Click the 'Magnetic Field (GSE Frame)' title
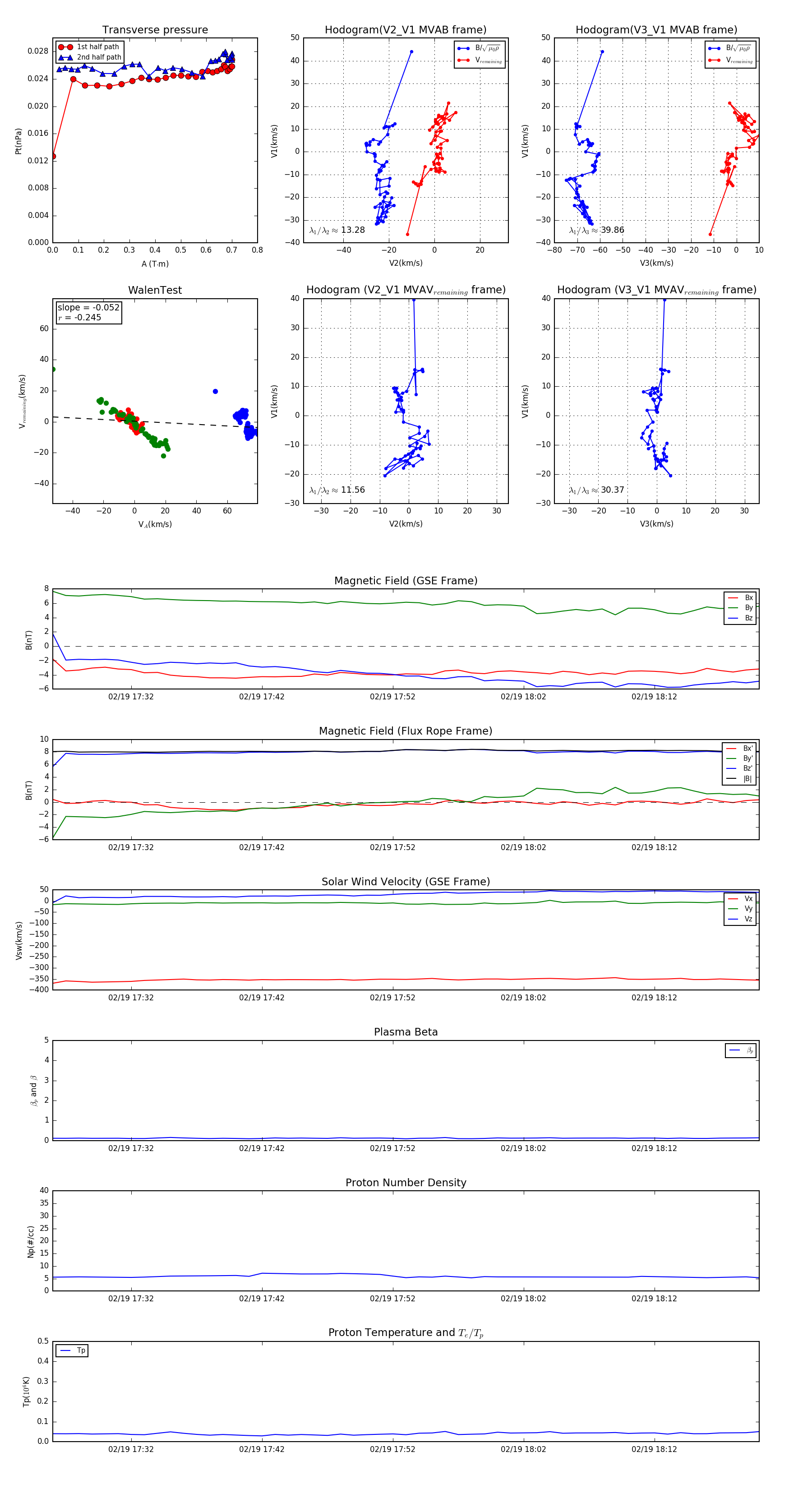 pyautogui.click(x=406, y=581)
